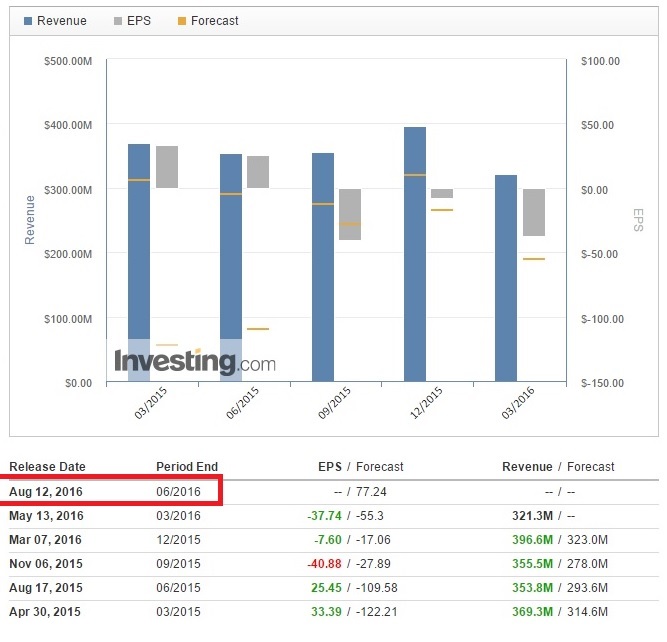The image size is (667, 642).
Task: Click the Investing.com watermark logo
Action: coord(195,362)
